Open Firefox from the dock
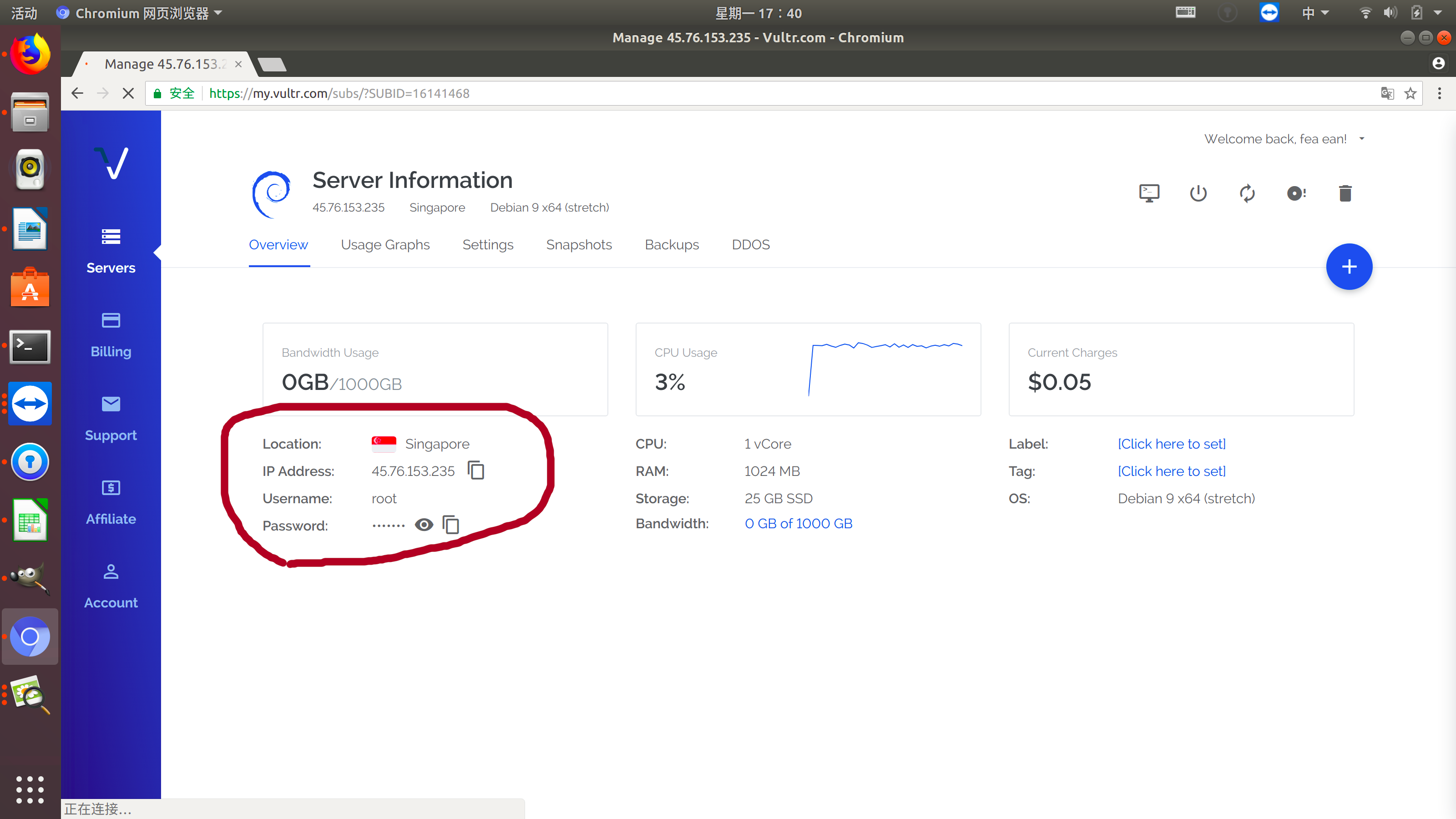The height and width of the screenshot is (819, 1456). click(30, 54)
